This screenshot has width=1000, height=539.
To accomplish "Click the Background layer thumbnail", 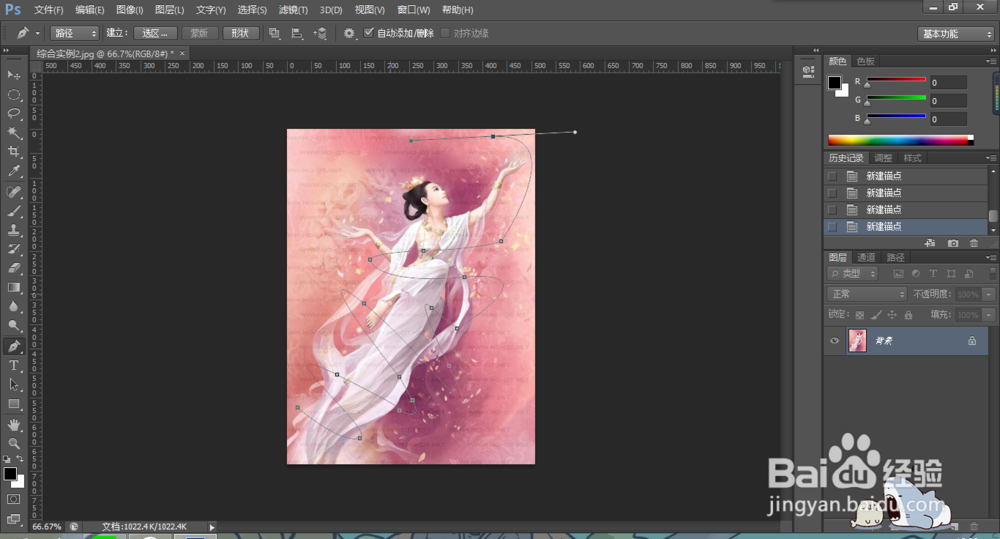I will coord(857,341).
